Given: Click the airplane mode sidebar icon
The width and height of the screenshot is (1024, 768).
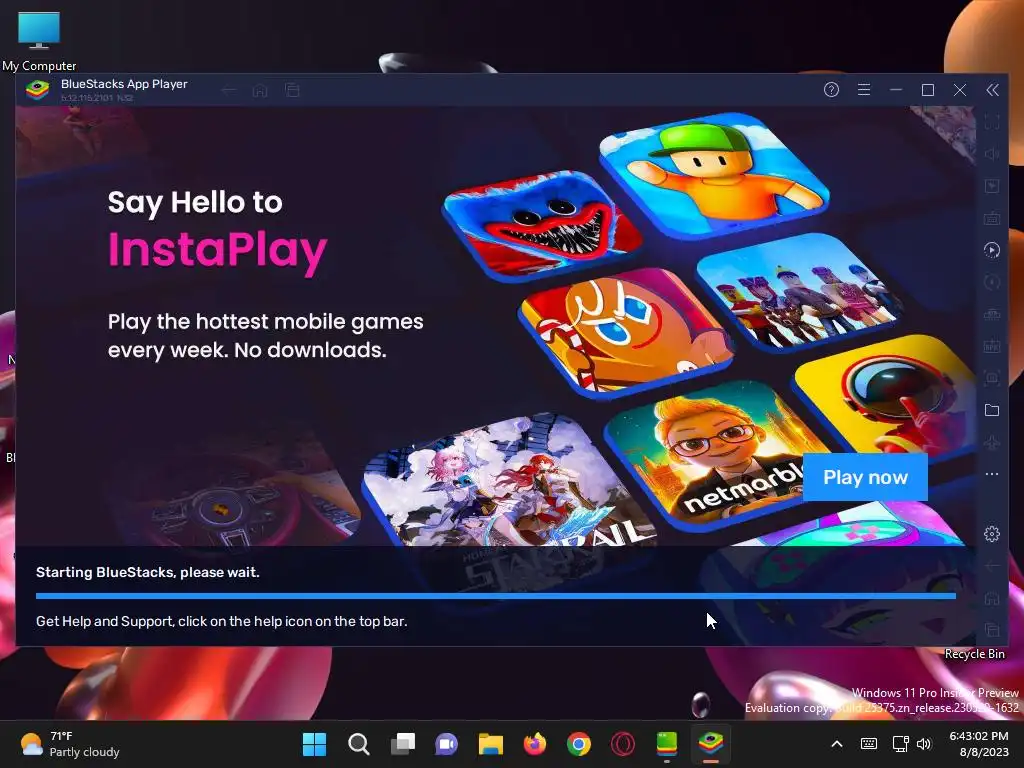Looking at the screenshot, I should click(991, 442).
